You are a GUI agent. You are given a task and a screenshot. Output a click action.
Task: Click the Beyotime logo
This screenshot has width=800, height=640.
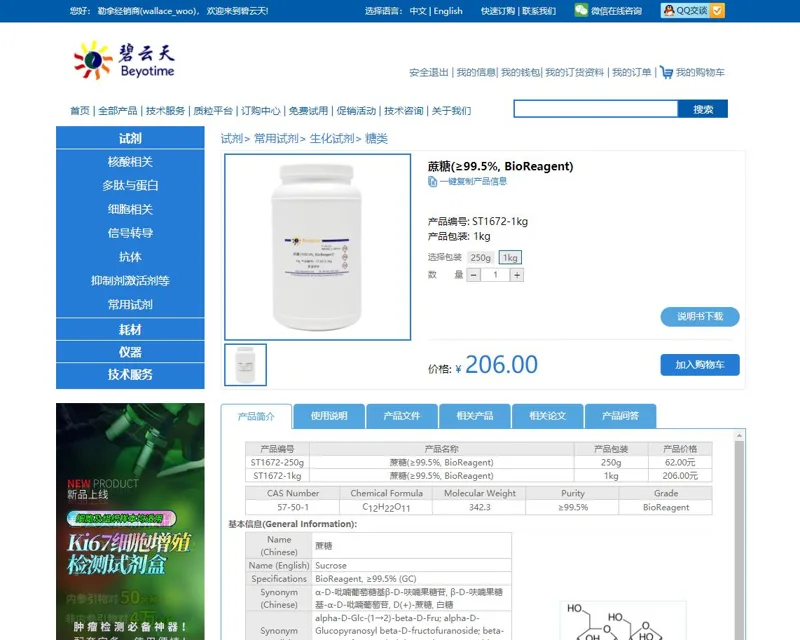(124, 60)
